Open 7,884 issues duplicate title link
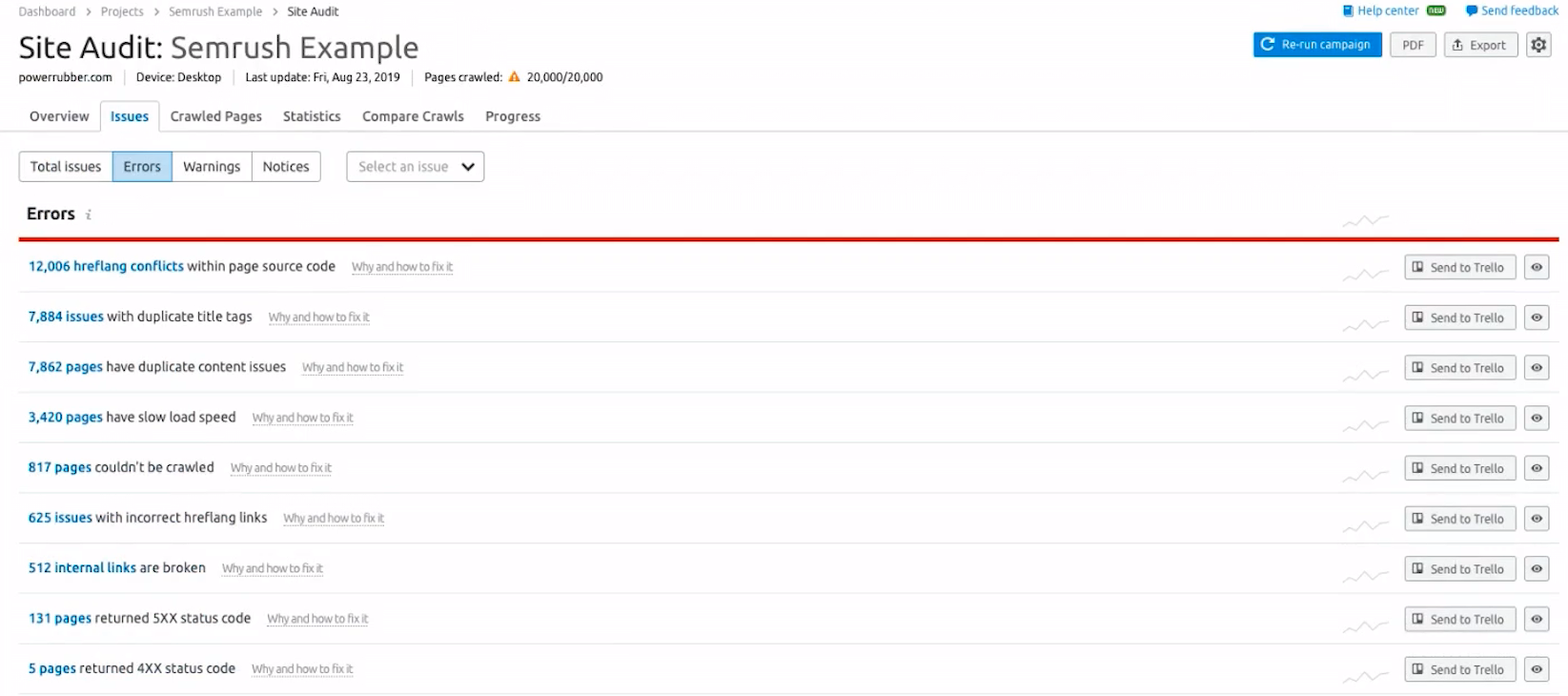The width and height of the screenshot is (1568, 696). (66, 317)
